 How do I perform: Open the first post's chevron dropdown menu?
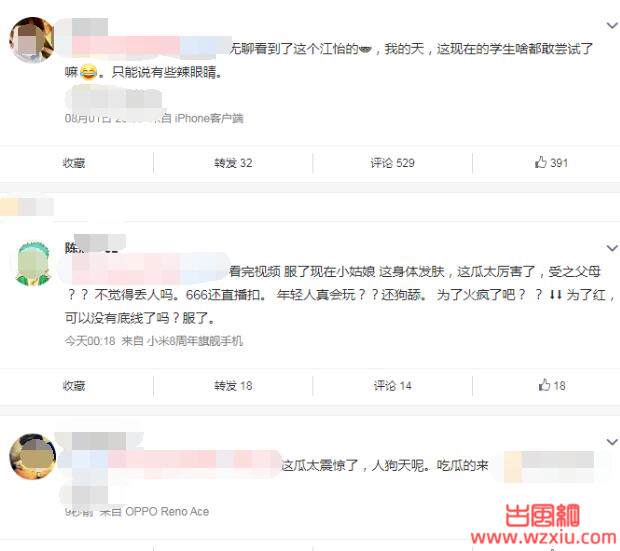click(612, 26)
